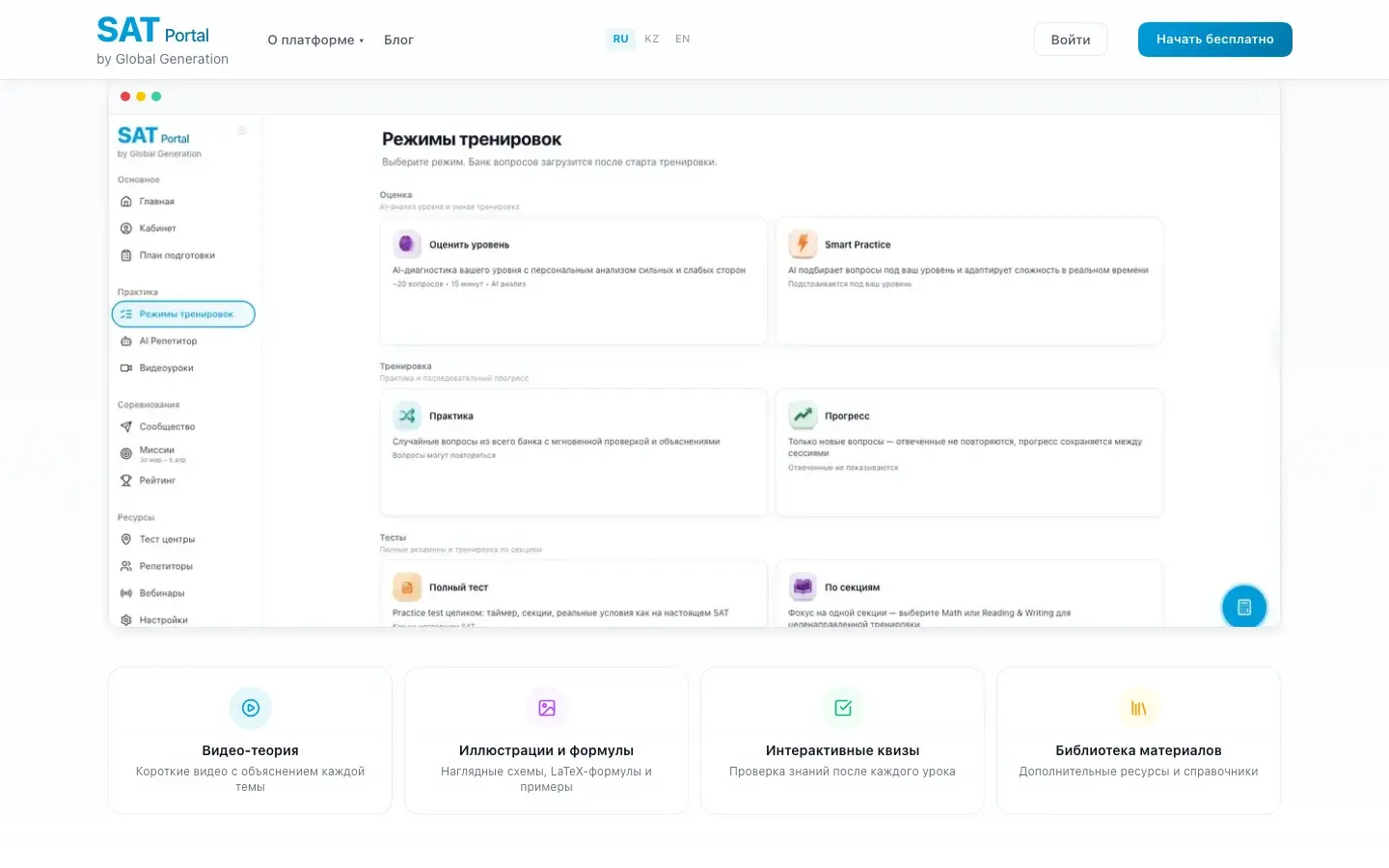Click the Рейтинг trophy icon
Viewport: 1389px width, 868px height.
point(125,480)
